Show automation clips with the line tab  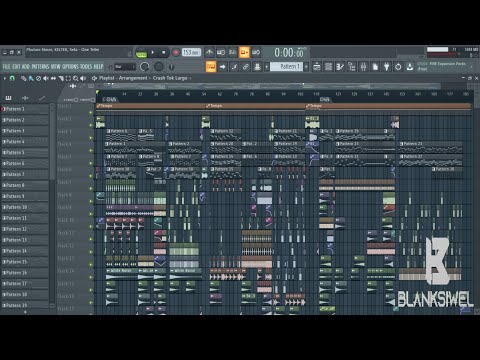pyautogui.click(x=42, y=98)
